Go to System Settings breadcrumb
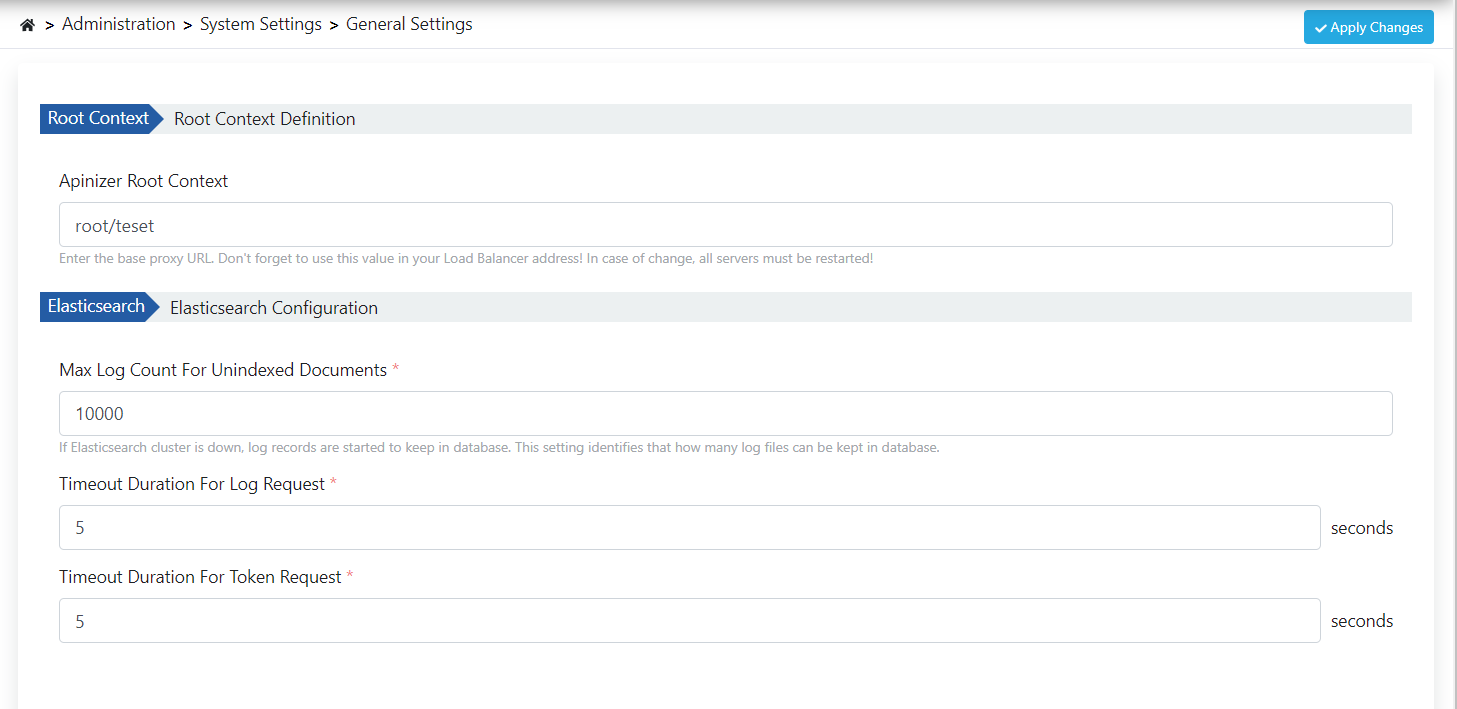Screen dimensions: 1457x709 (x=260, y=24)
